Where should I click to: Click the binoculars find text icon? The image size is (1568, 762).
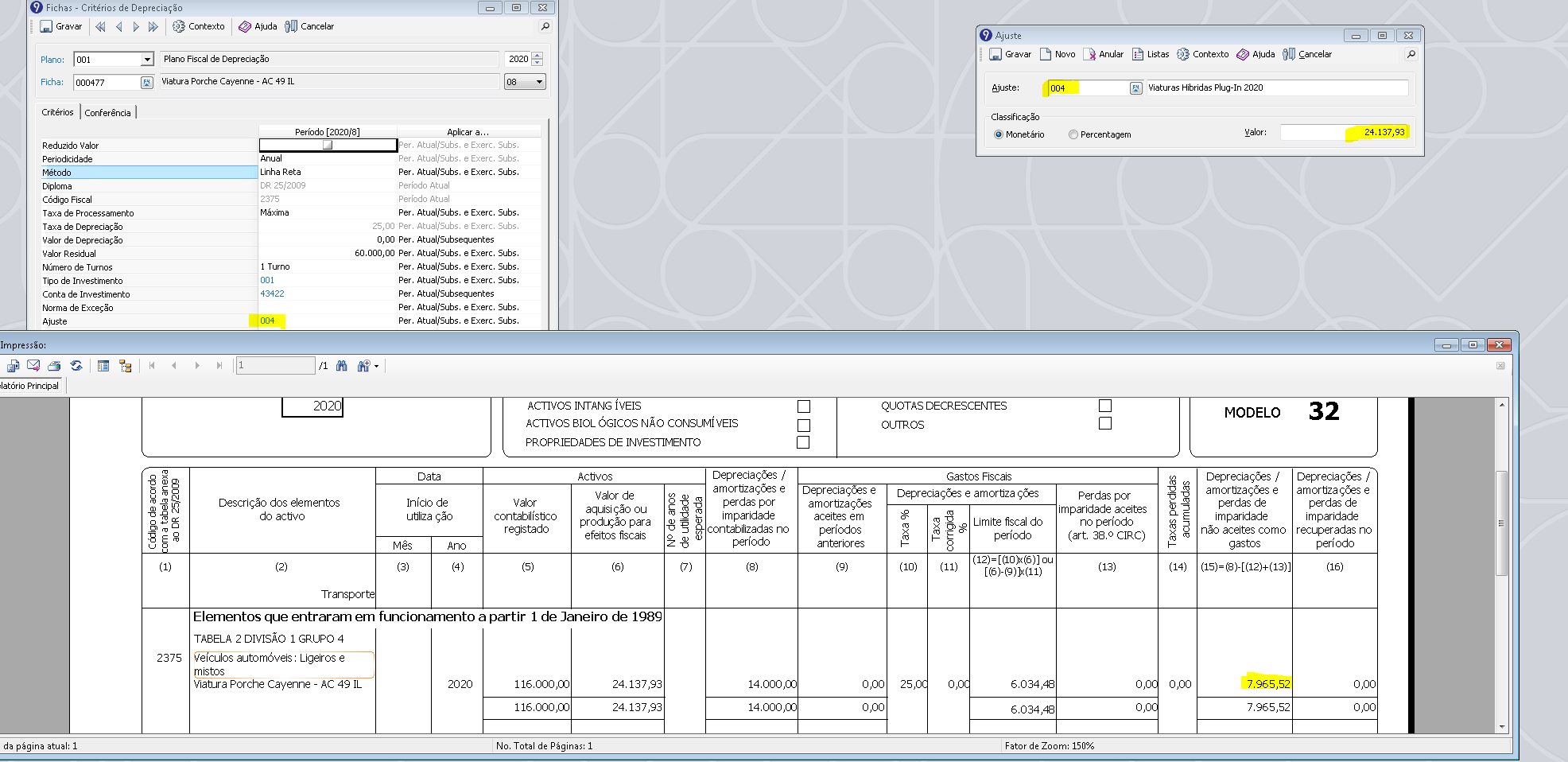[342, 366]
